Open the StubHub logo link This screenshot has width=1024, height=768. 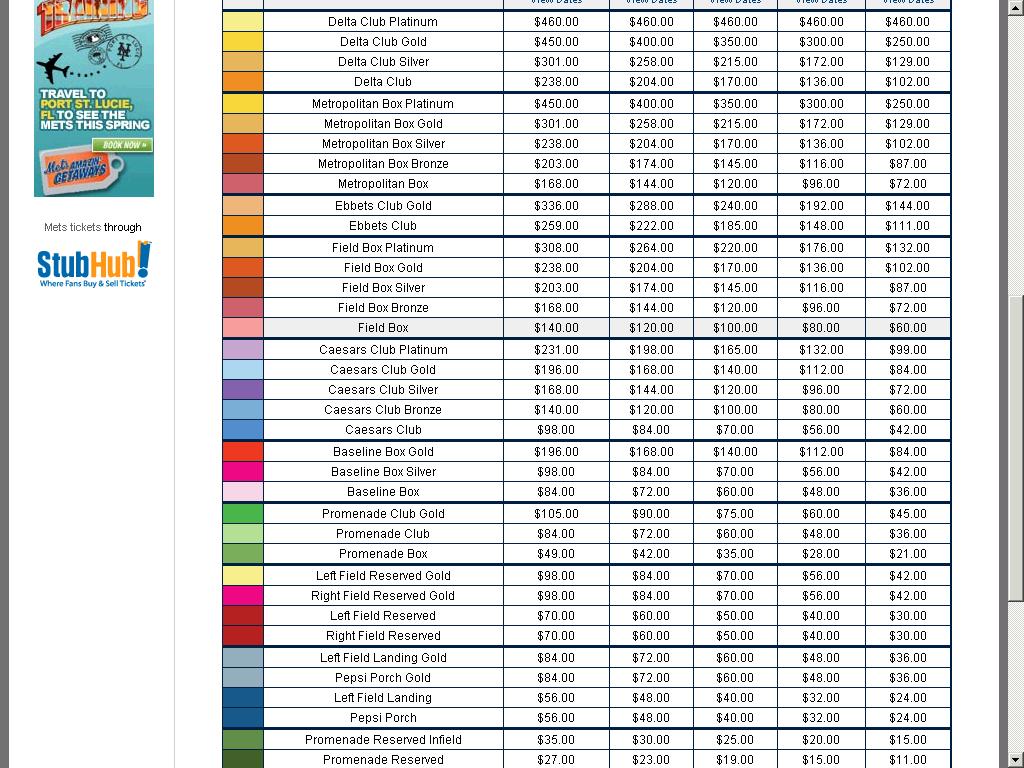(x=94, y=264)
